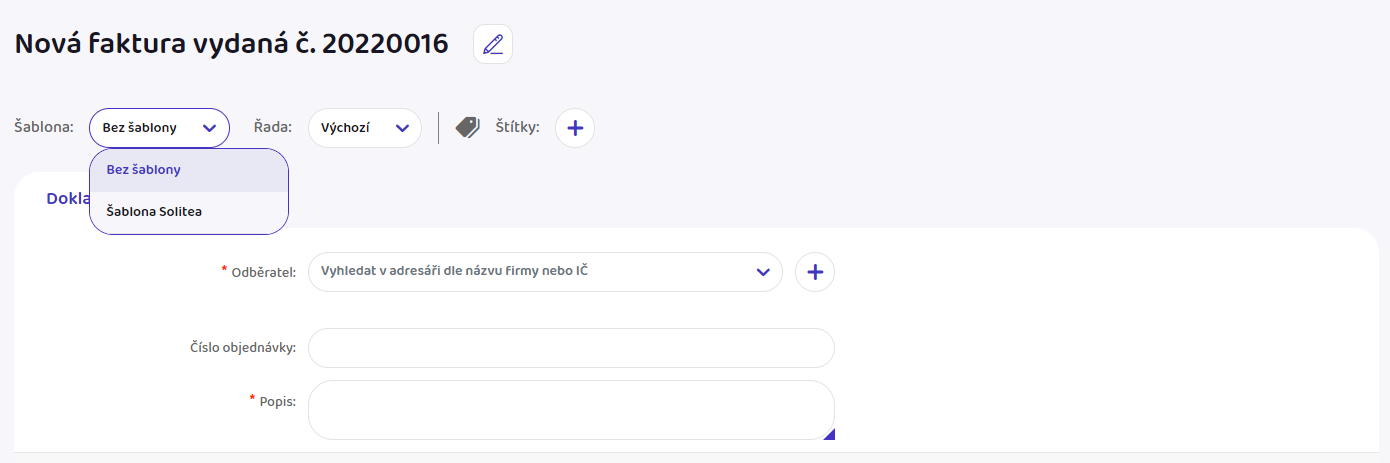
Task: Click into the Číslo objednávky input
Action: tap(571, 348)
